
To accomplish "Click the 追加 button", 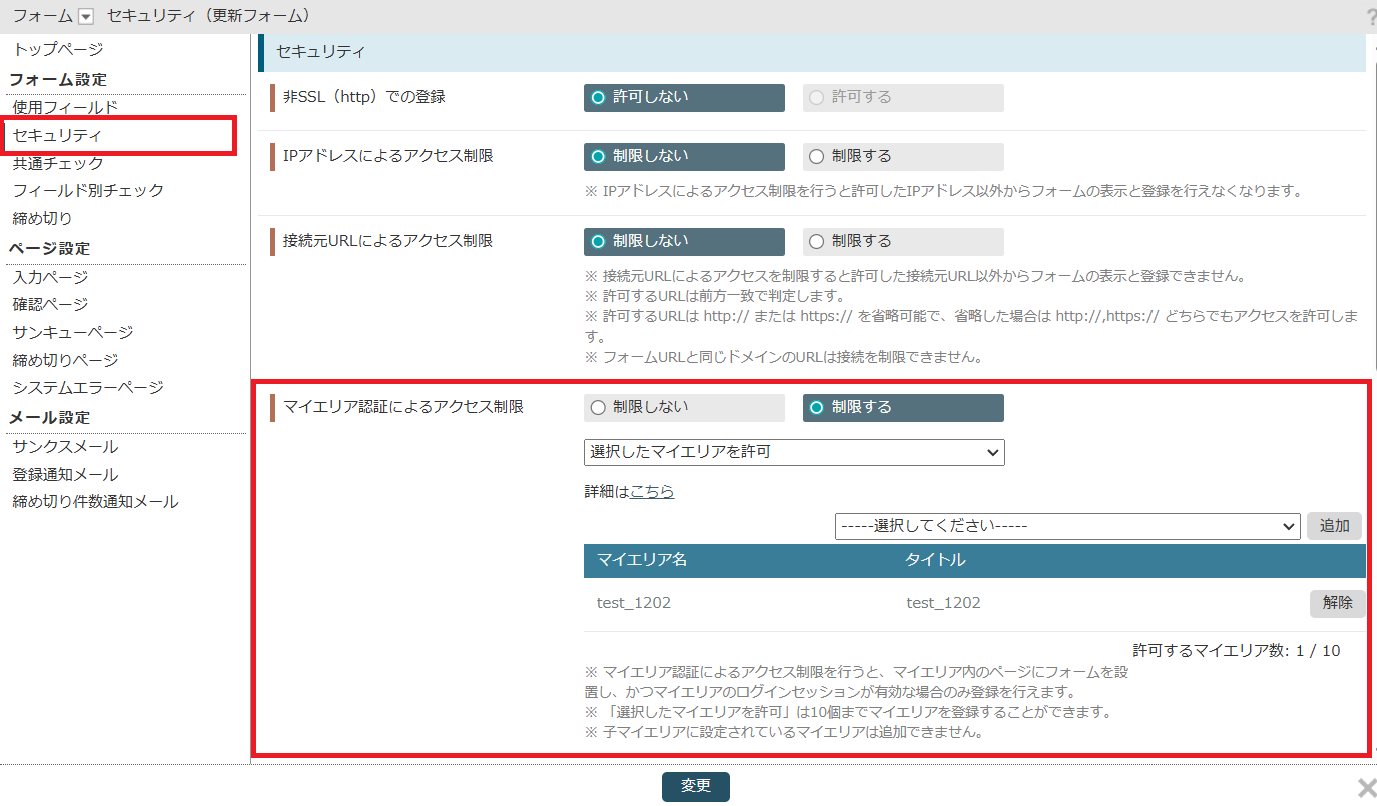I will coord(1334,526).
